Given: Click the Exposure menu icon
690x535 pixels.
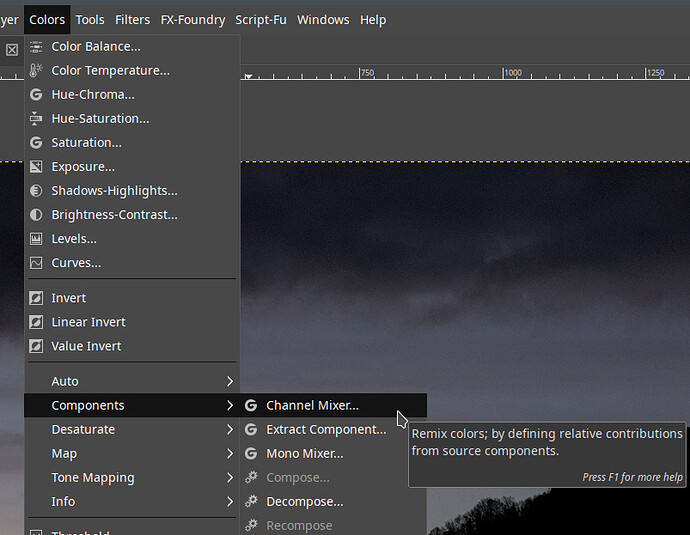Looking at the screenshot, I should pos(36,167).
